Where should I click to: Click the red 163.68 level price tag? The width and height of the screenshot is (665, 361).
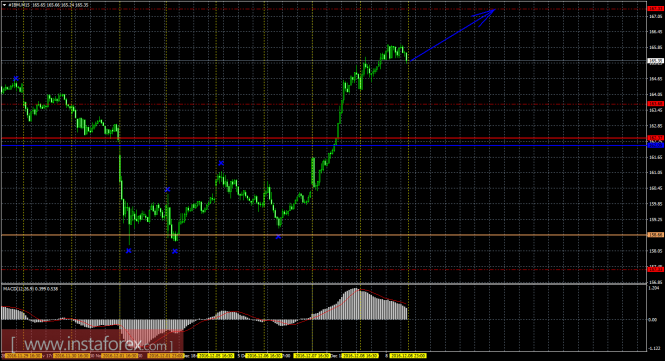click(656, 104)
